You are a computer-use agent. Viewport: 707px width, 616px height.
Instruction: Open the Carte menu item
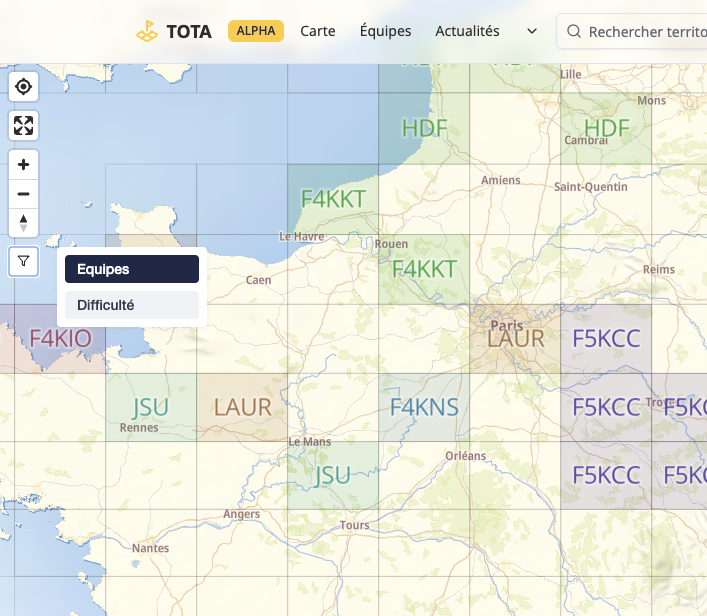[318, 31]
